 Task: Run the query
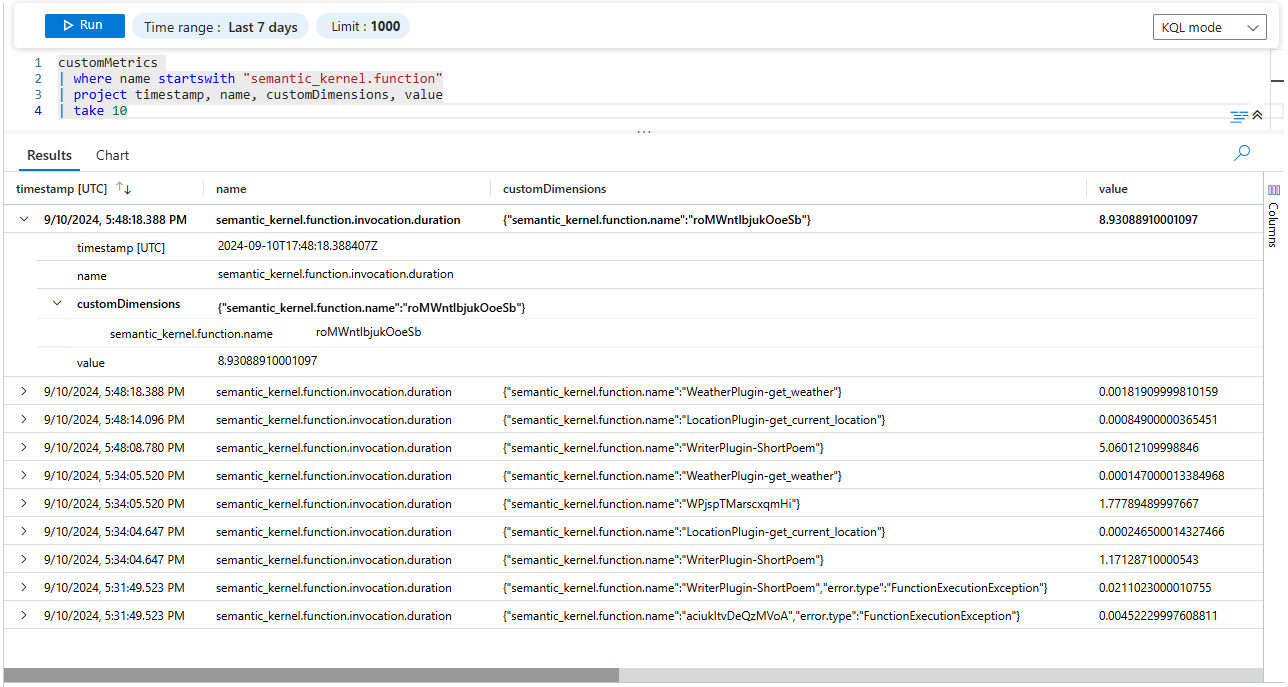tap(84, 26)
